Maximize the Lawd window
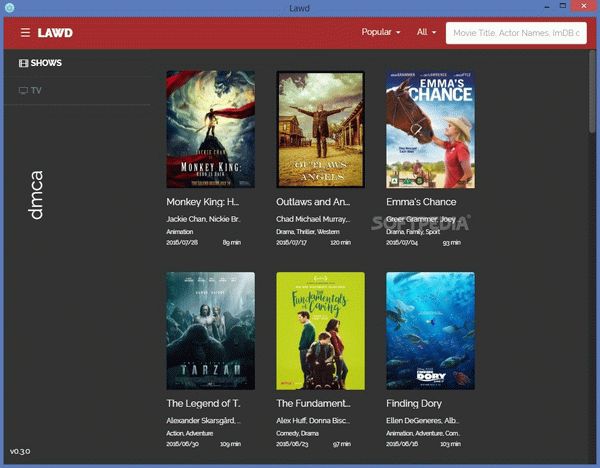The height and width of the screenshot is (468, 600). 563,6
